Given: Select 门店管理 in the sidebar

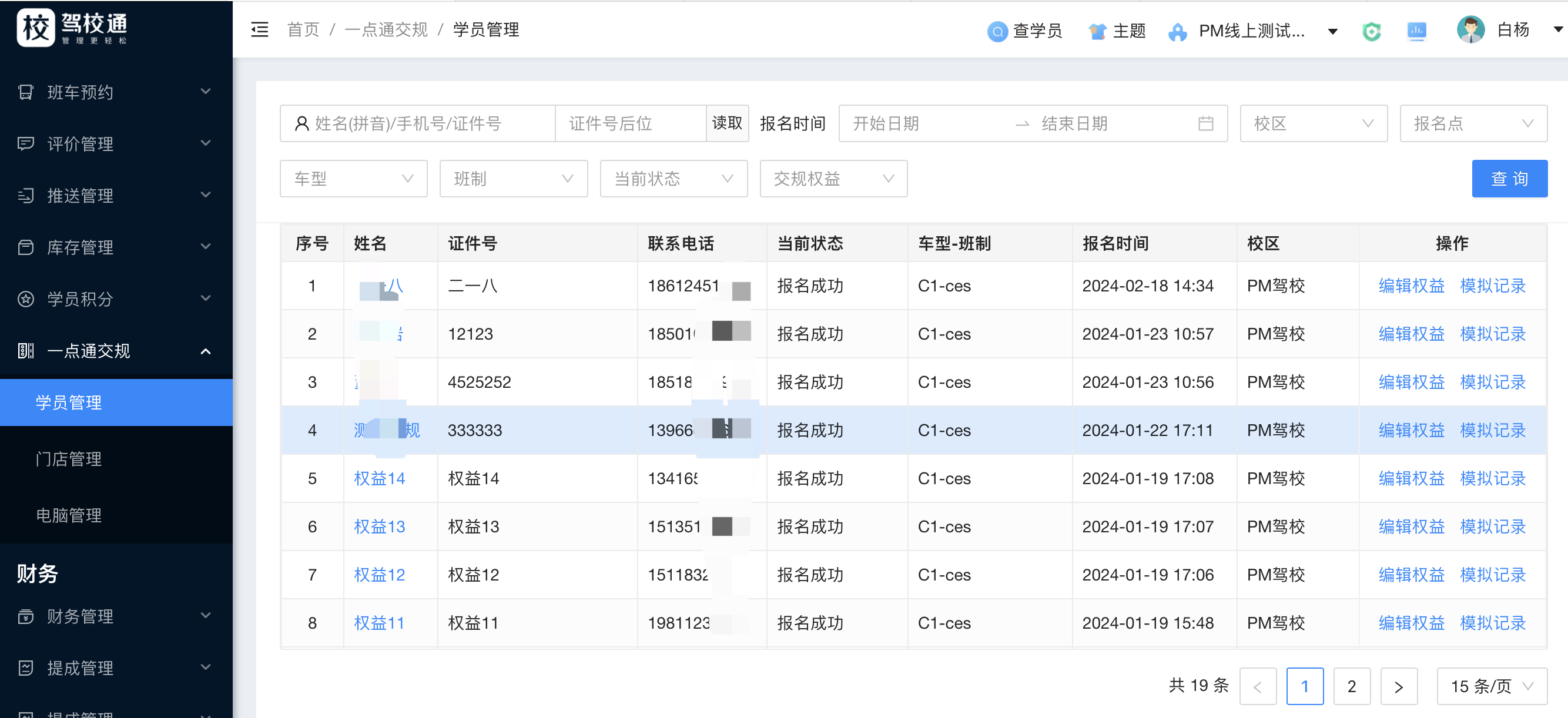Looking at the screenshot, I should click(69, 458).
